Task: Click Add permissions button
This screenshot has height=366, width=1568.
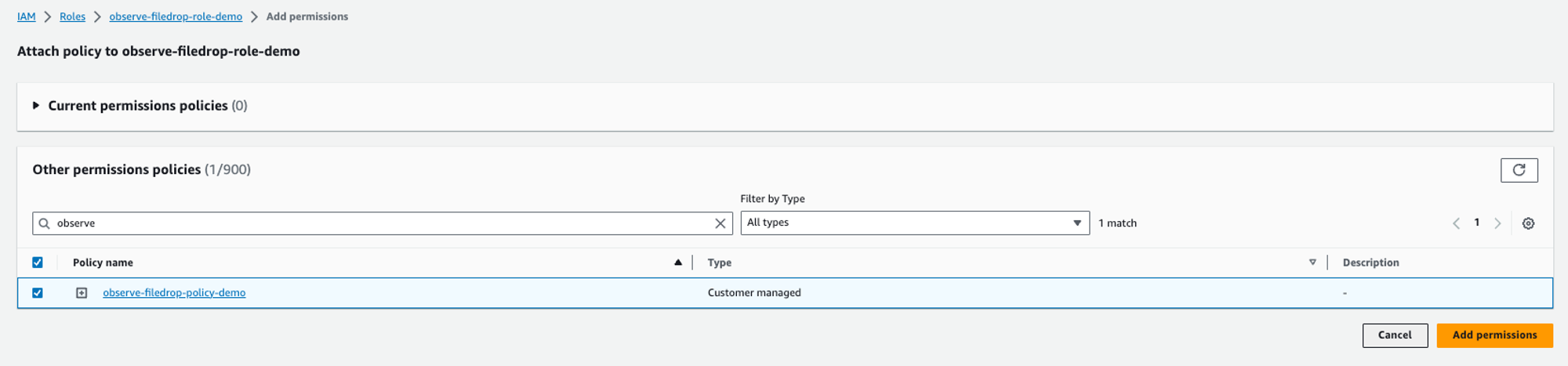Action: [x=1494, y=335]
